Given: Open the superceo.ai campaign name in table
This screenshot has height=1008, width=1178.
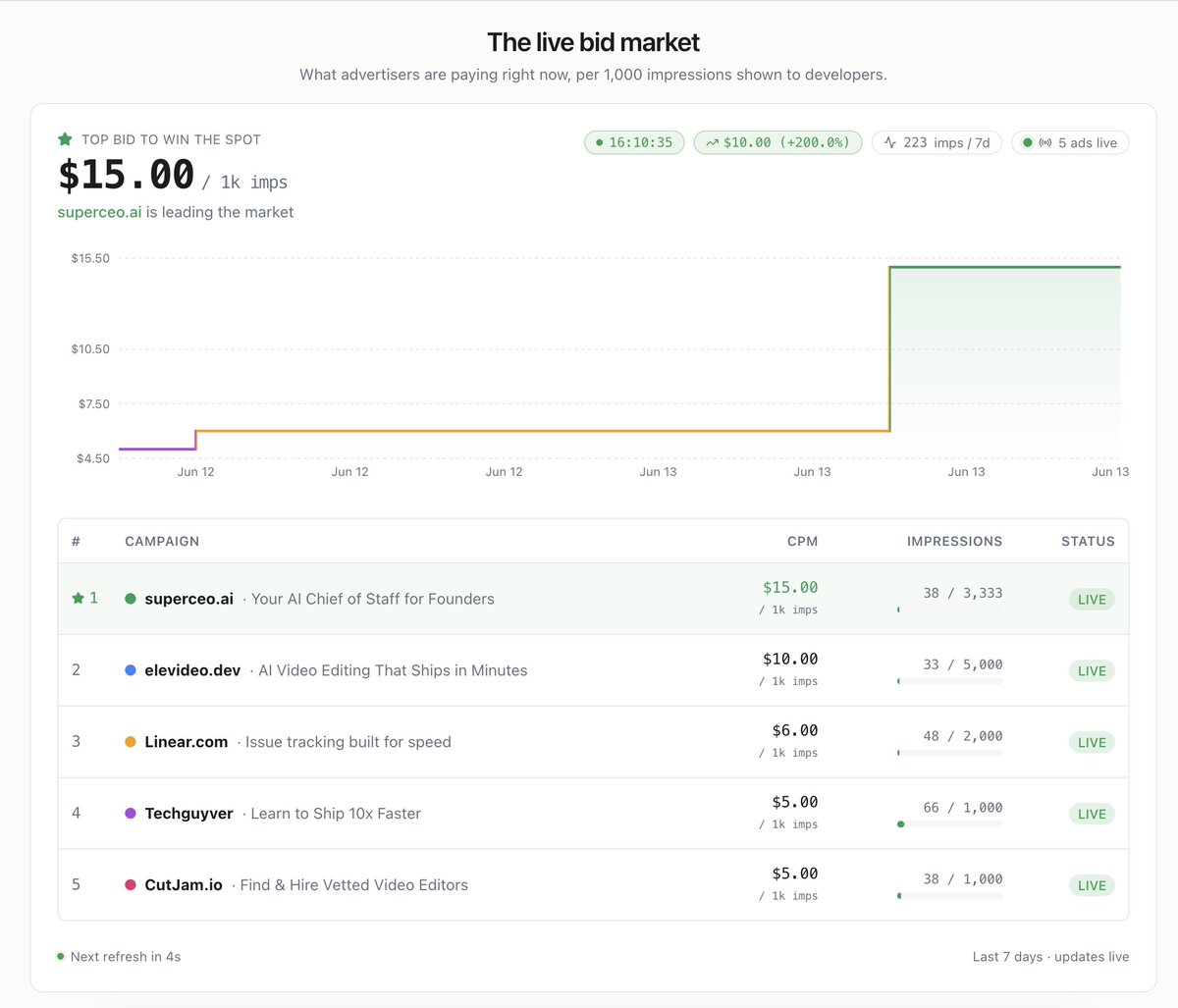Looking at the screenshot, I should pos(188,599).
